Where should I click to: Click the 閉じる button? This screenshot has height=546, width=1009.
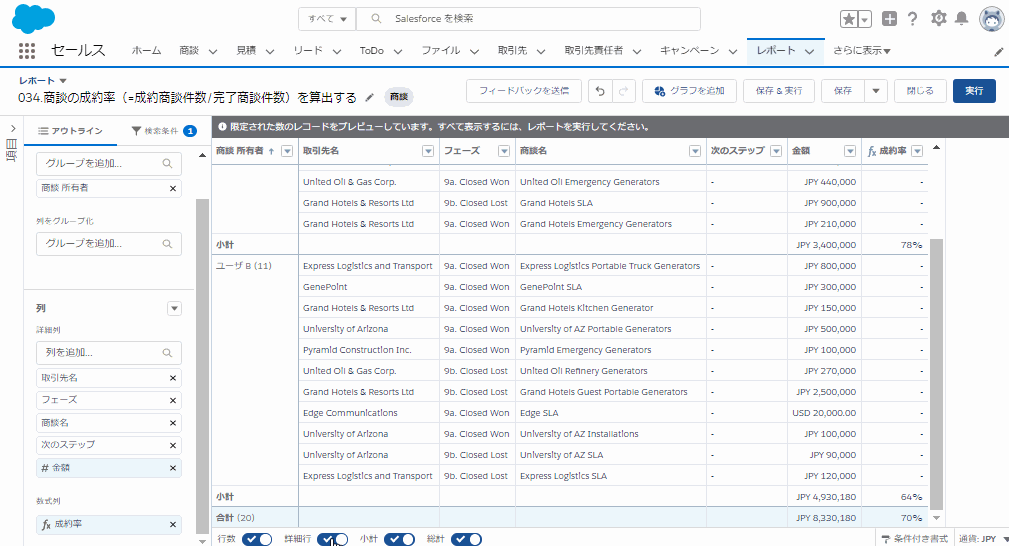[920, 91]
